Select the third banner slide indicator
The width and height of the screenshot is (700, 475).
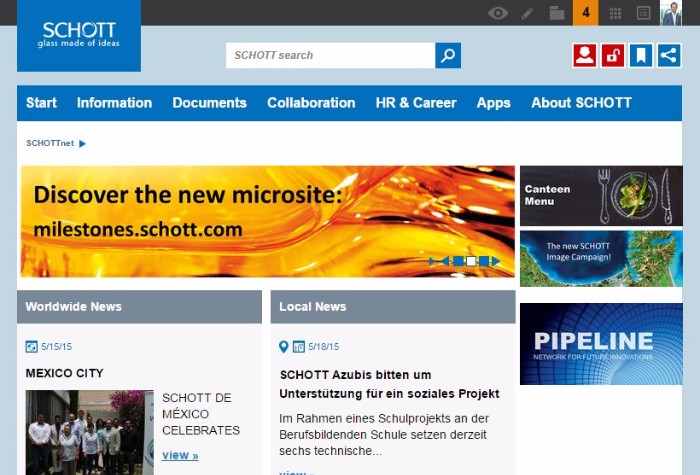(484, 261)
